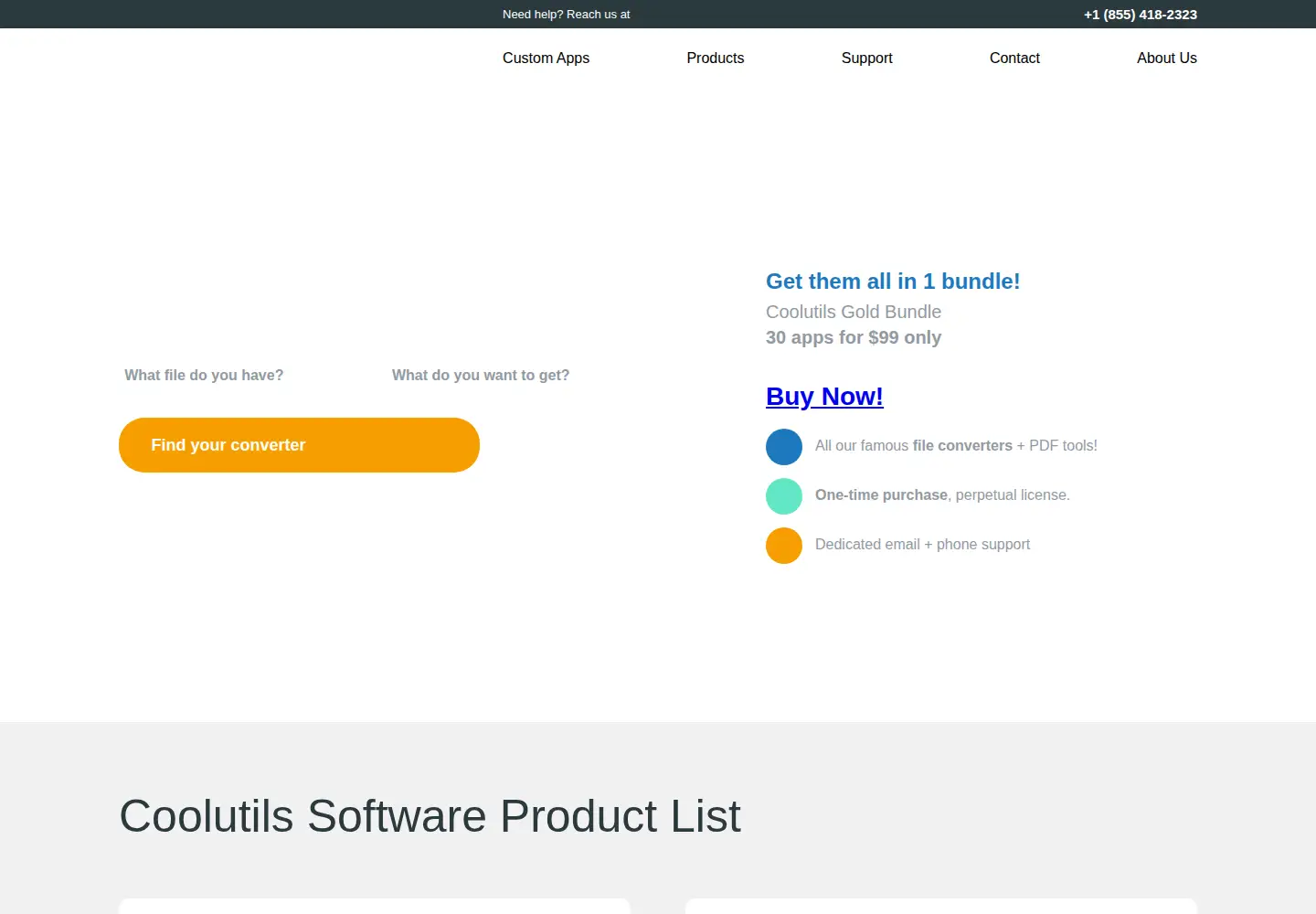
Task: Open the Contact page
Action: (x=1014, y=58)
